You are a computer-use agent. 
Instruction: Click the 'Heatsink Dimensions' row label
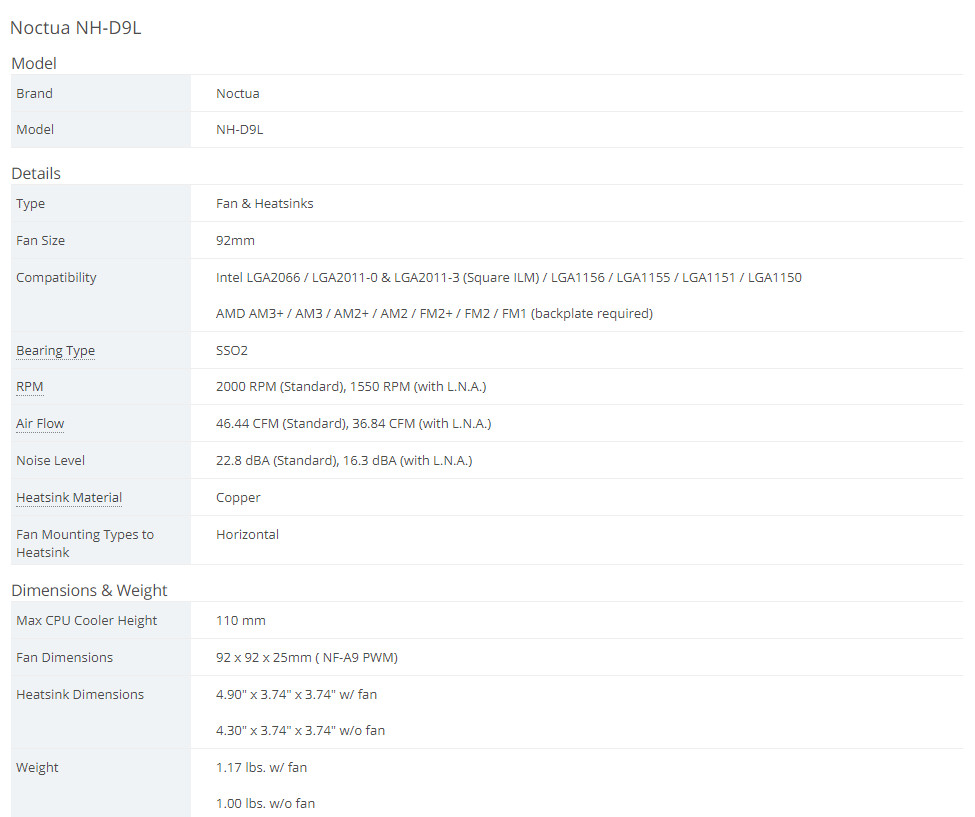point(80,695)
